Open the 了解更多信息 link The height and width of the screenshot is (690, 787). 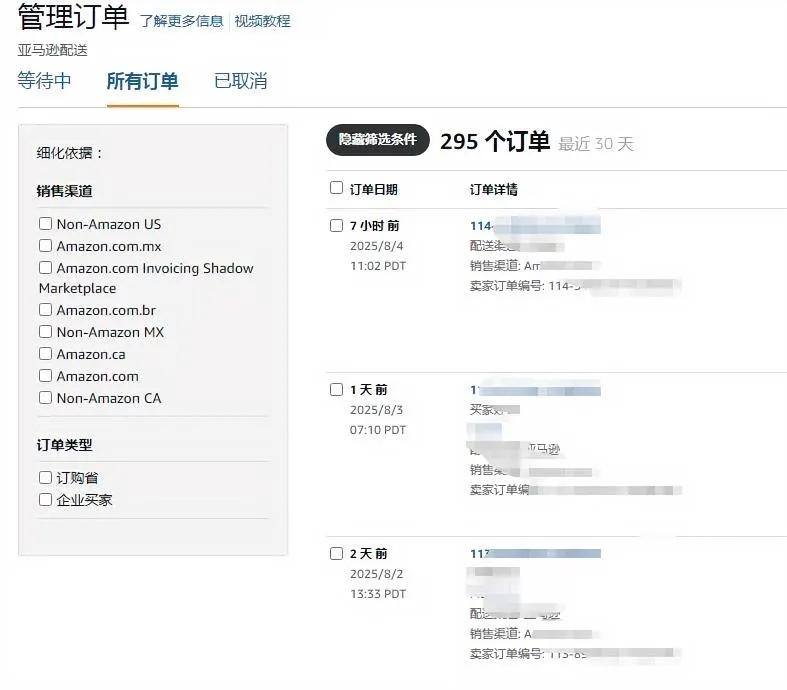(181, 21)
